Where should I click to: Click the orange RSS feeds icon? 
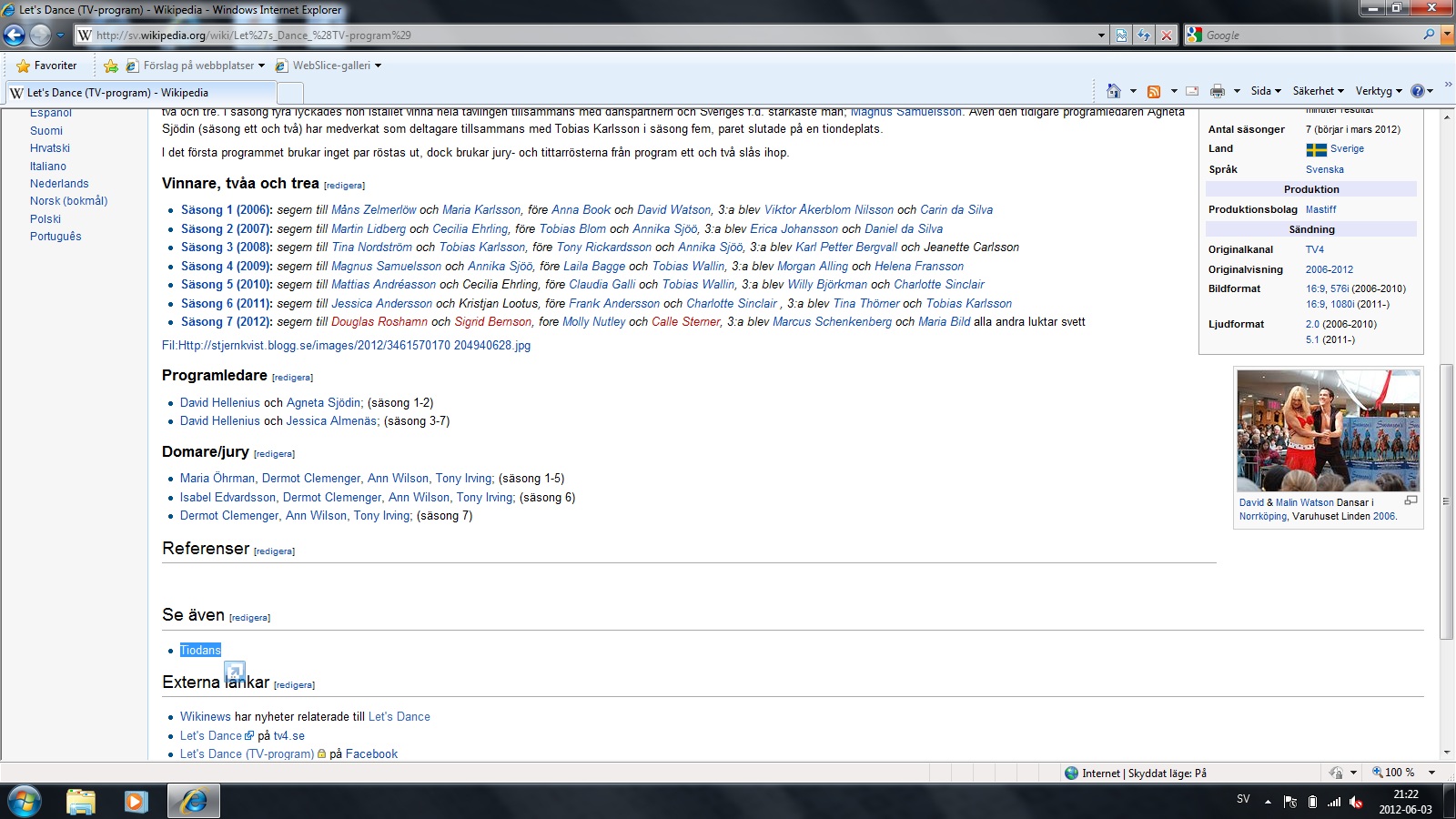(1154, 91)
